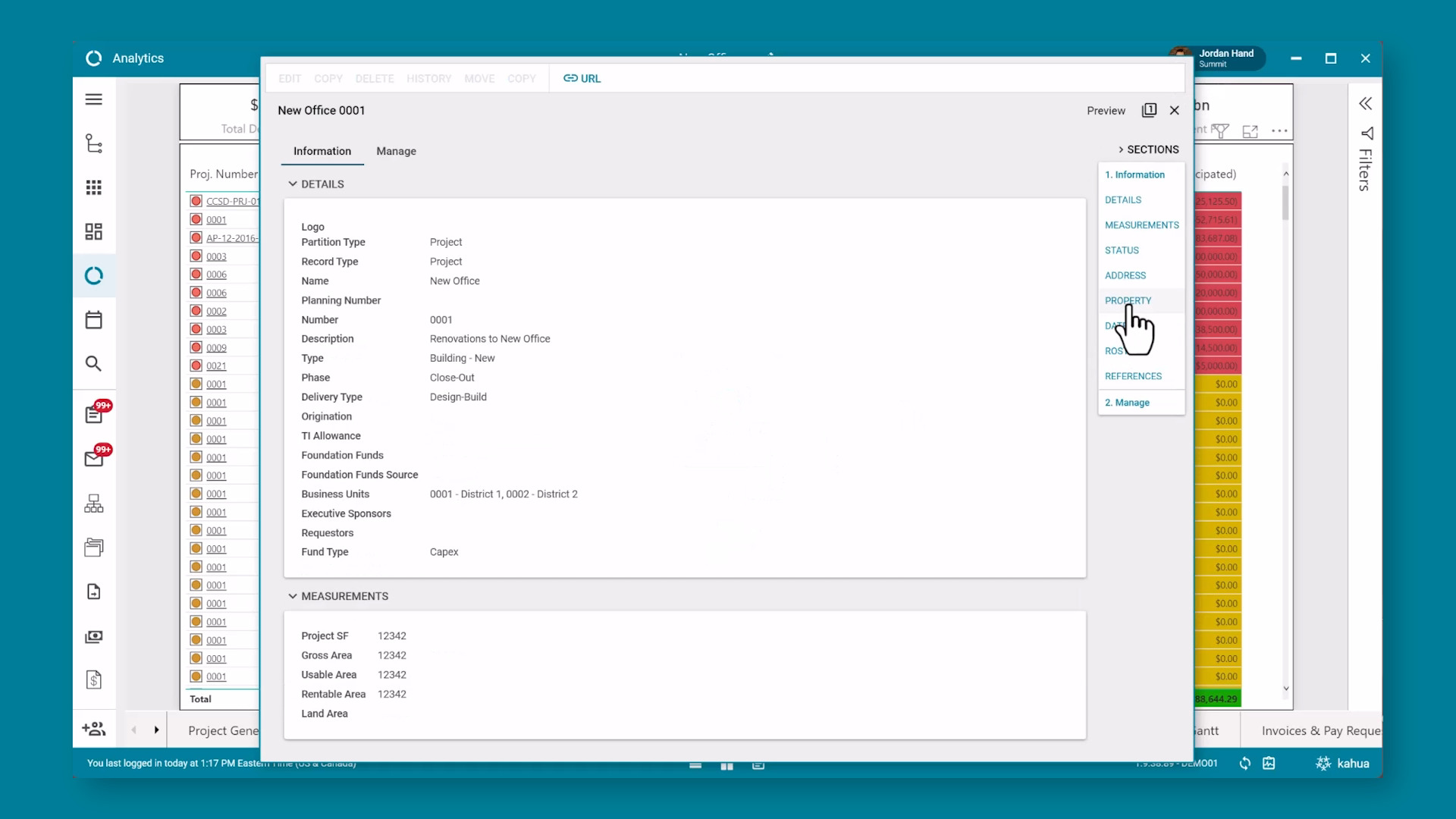1456x819 pixels.
Task: Open project link CCSD-PRJ-01
Action: tap(232, 202)
